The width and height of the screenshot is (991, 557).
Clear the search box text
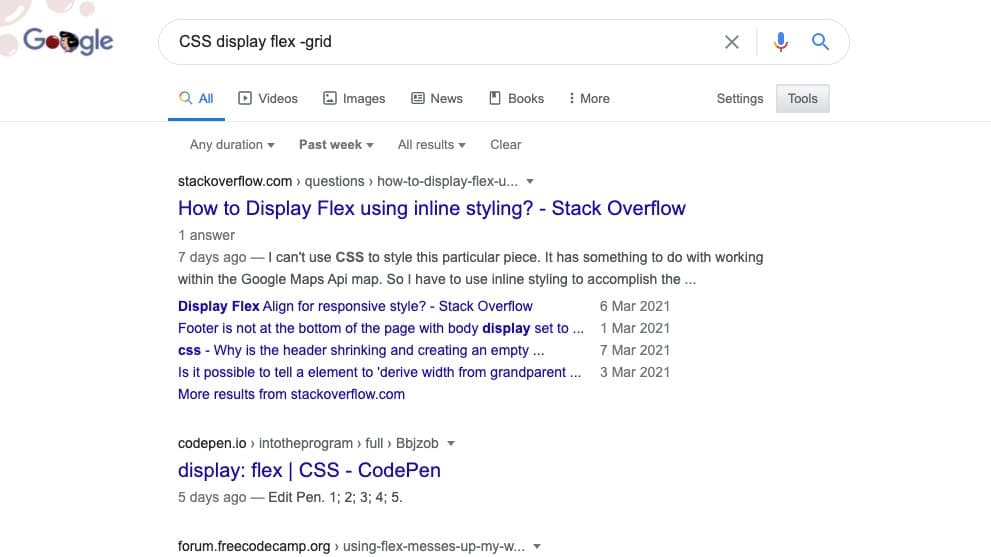tap(732, 42)
